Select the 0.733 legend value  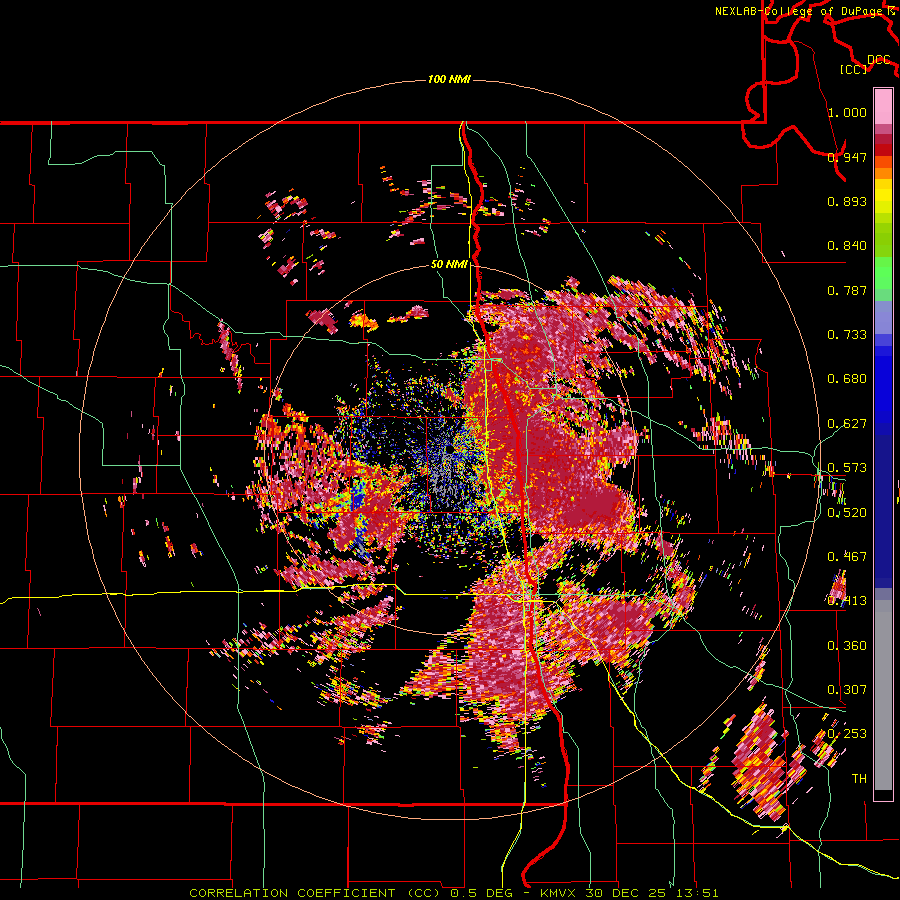click(x=847, y=335)
